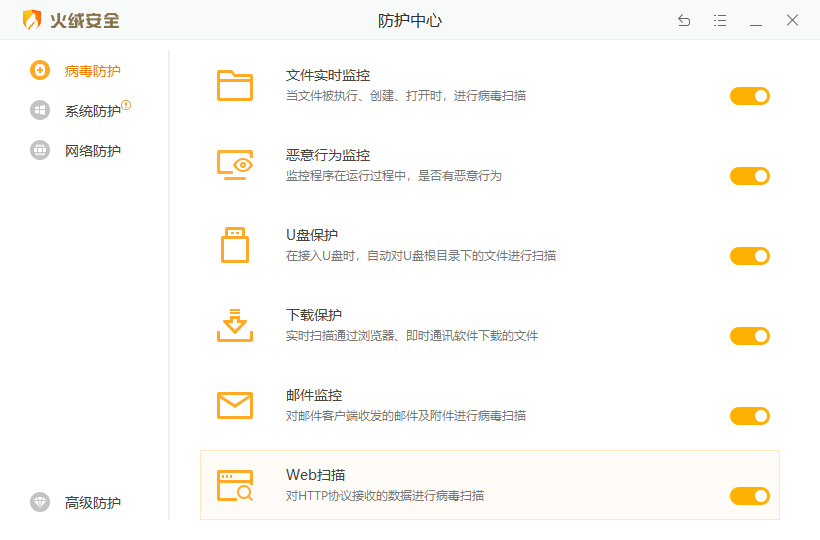The image size is (820, 540).
Task: Click the malicious behavior monitoring eye icon
Action: click(235, 165)
